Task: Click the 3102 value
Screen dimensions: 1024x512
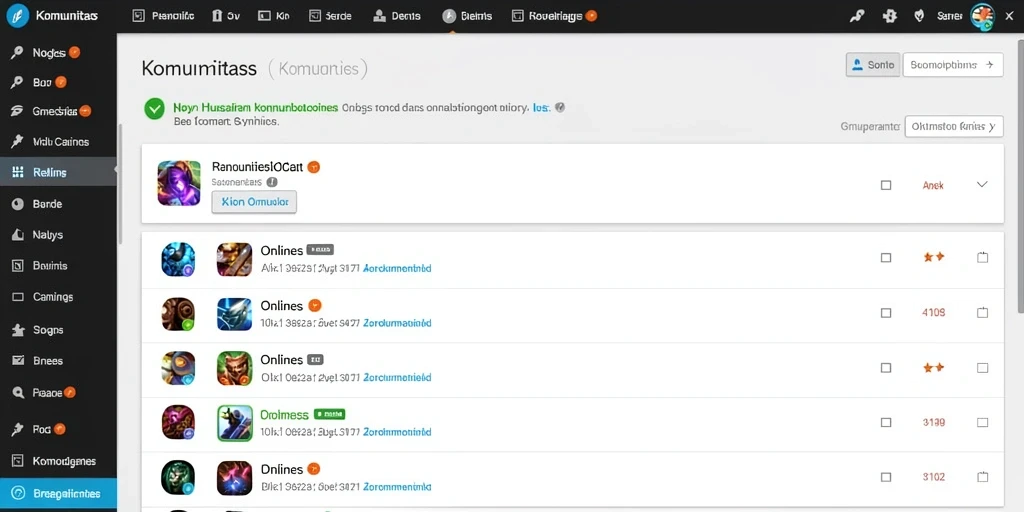Action: tap(934, 477)
